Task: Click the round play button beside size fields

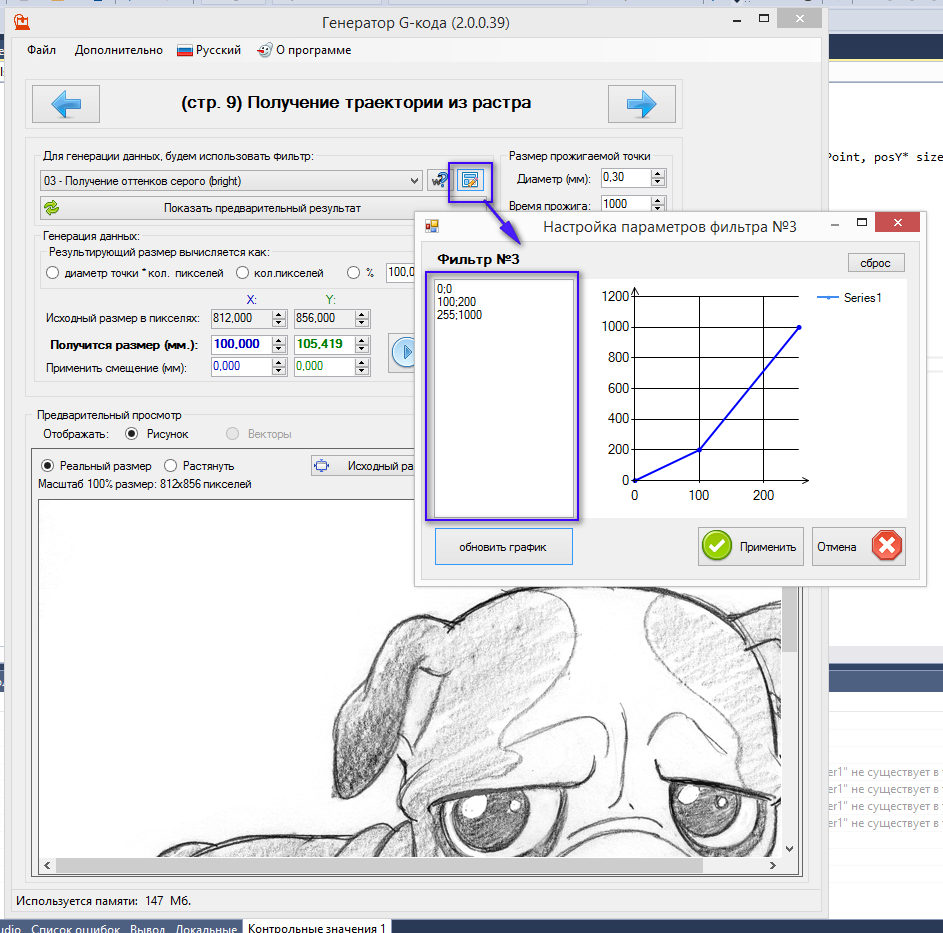Action: coord(405,352)
